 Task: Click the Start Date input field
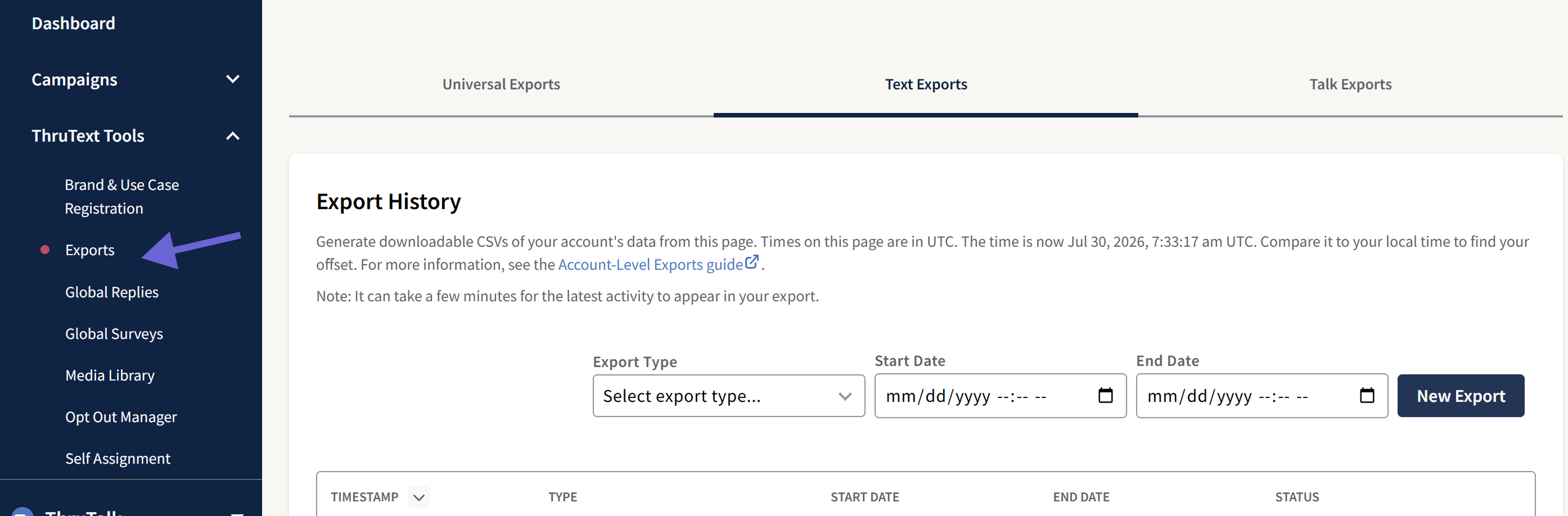[999, 396]
